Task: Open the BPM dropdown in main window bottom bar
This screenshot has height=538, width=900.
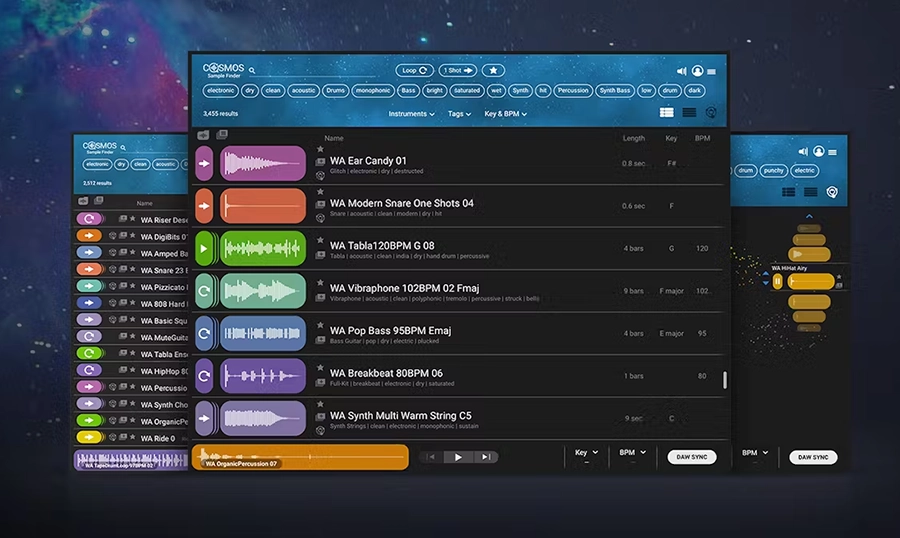Action: (x=633, y=452)
